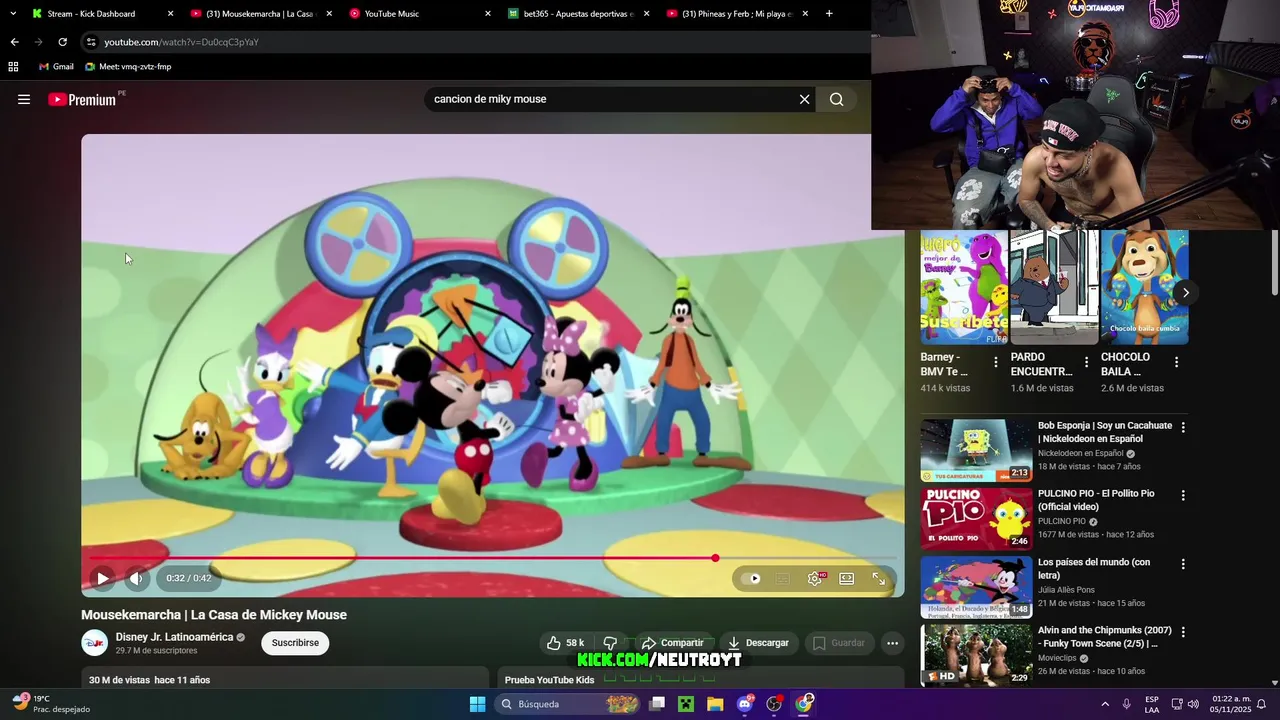Mute the video volume speaker icon
Viewport: 1280px width, 720px height.
(136, 578)
